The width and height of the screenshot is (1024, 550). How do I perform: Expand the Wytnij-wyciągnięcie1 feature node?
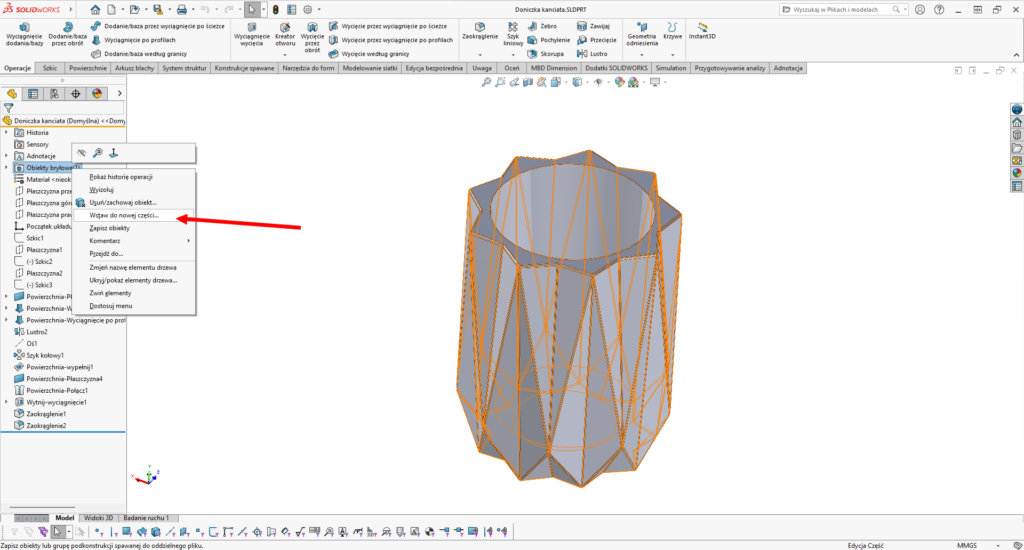click(7, 402)
